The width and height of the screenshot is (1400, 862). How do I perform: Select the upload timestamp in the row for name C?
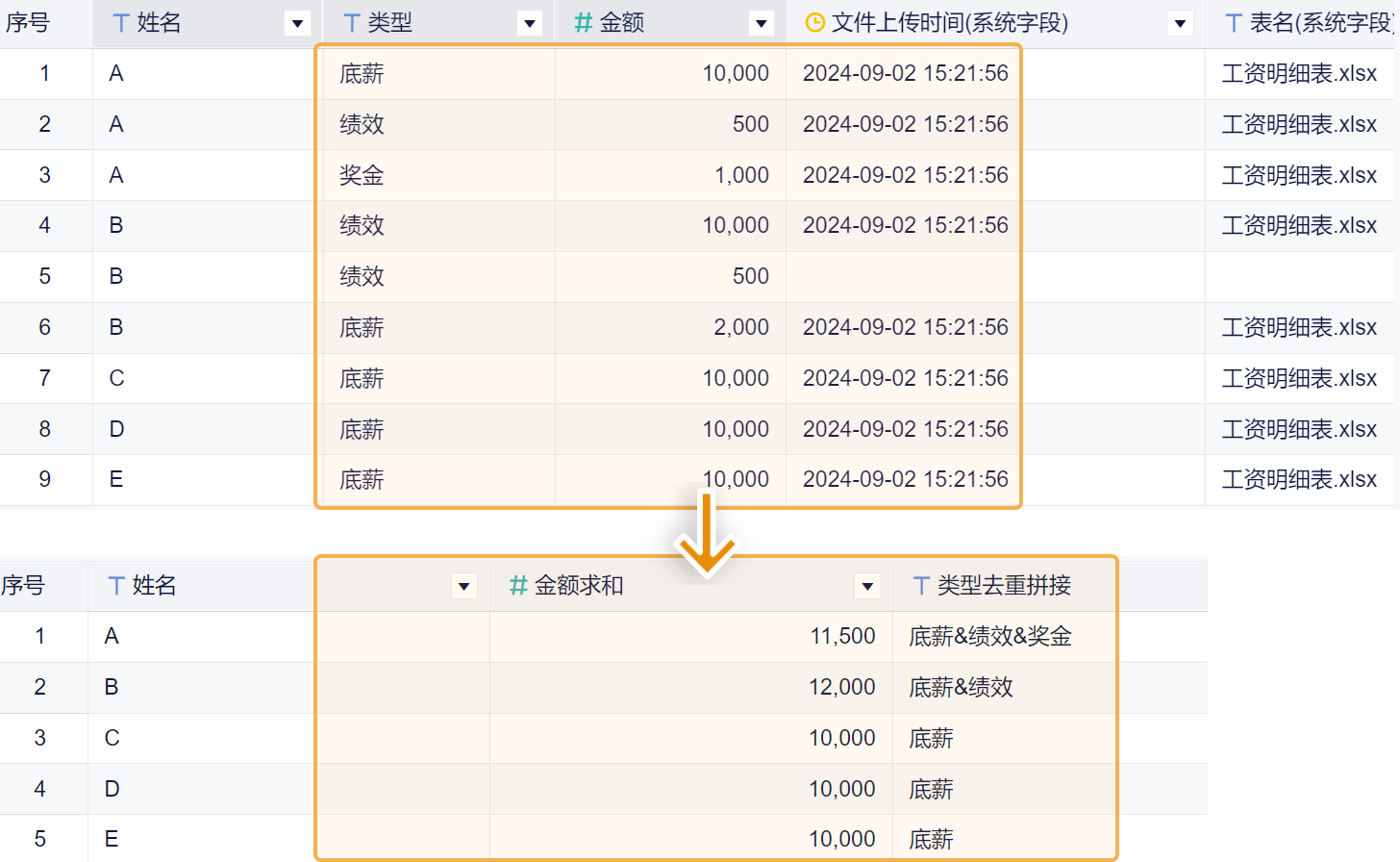pos(906,378)
